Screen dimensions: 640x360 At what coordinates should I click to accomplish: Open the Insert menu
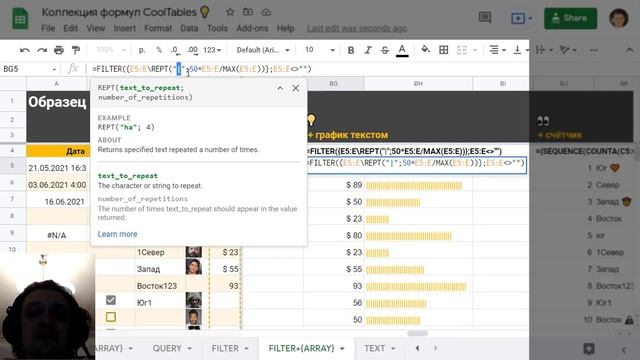(124, 29)
